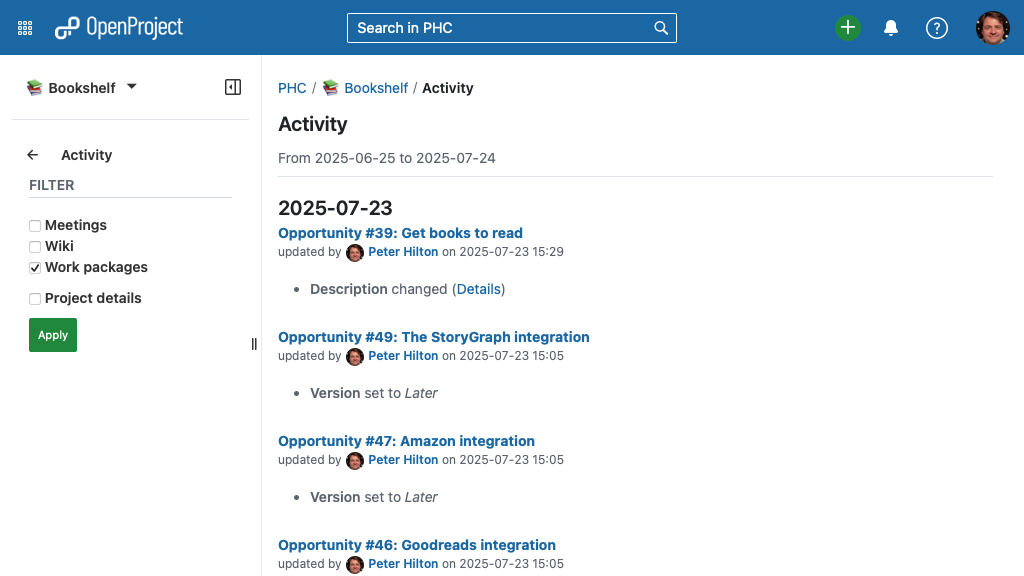Click the sidebar resize handle

pos(254,344)
